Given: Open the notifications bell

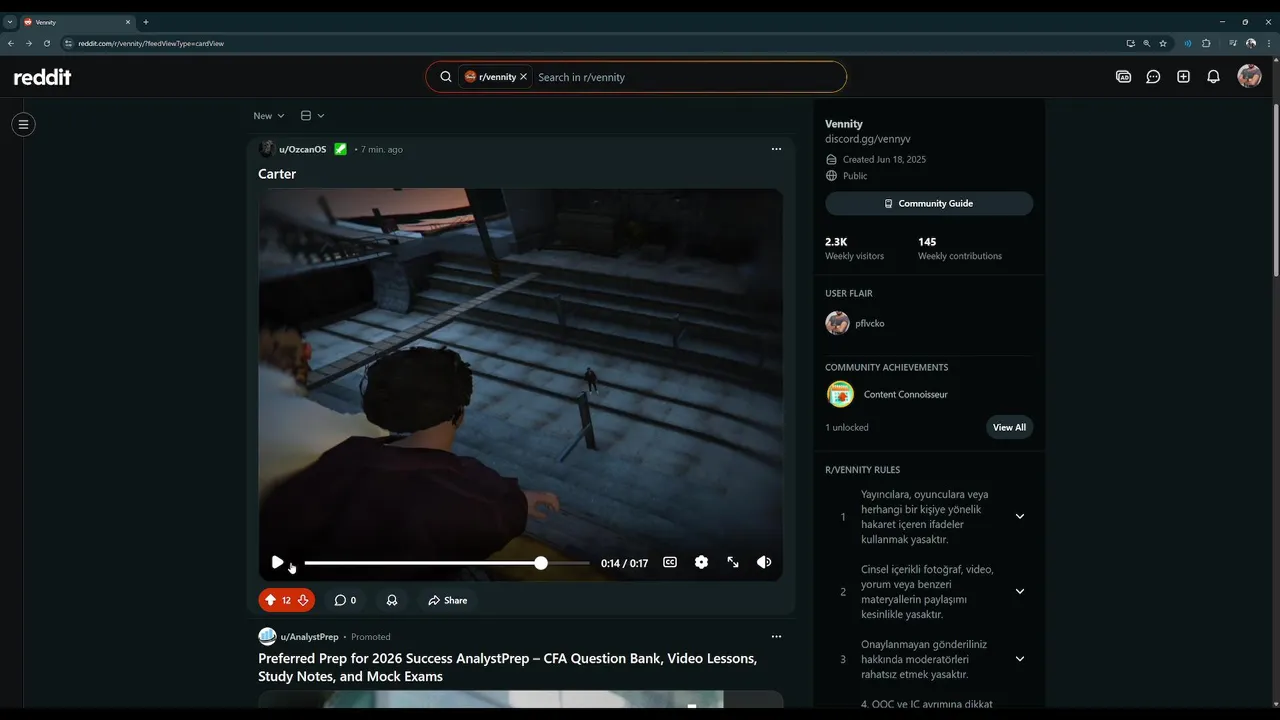Looking at the screenshot, I should (1213, 77).
